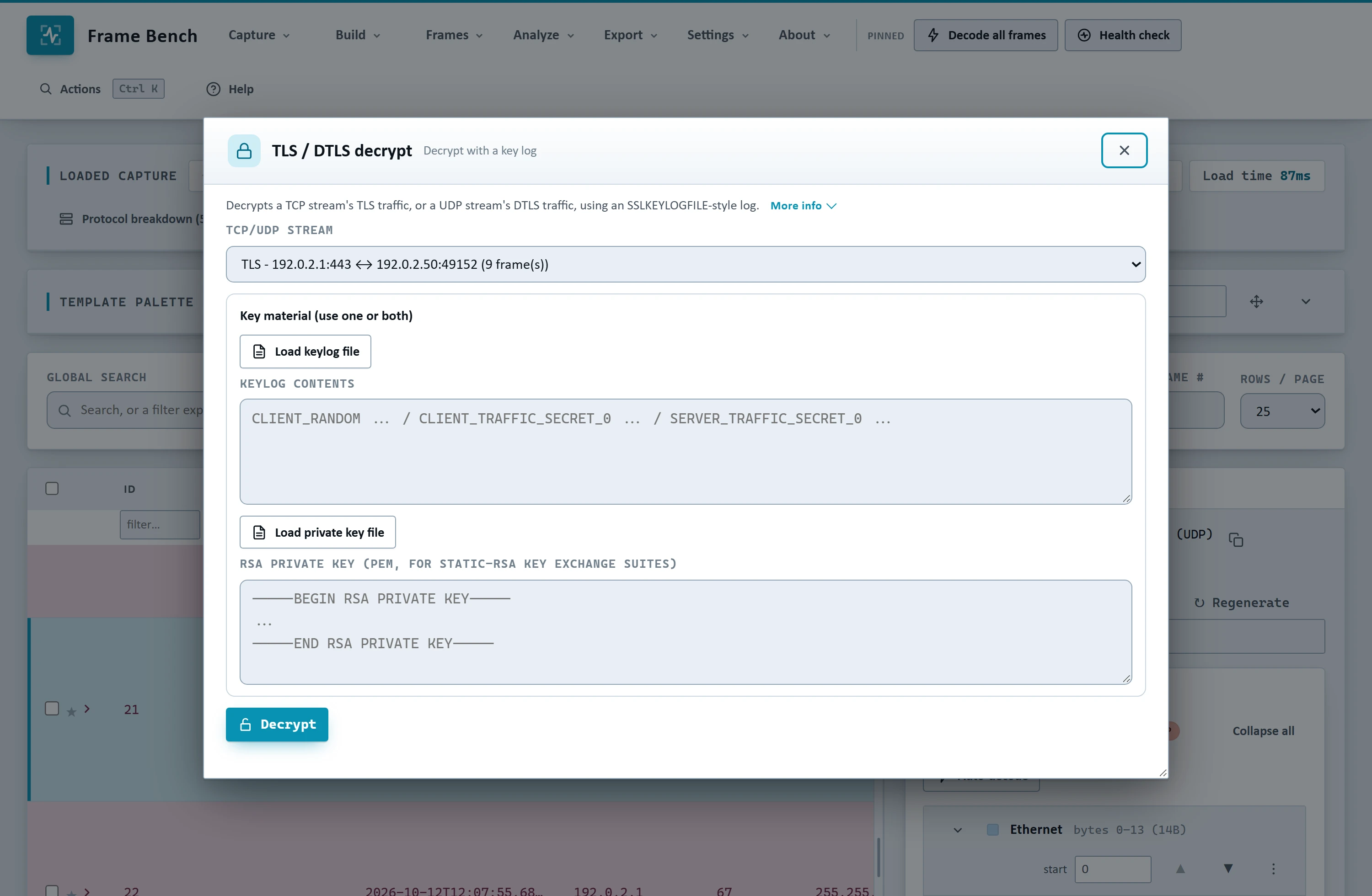Screen dimensions: 1372x896
Task: Click the move crosshair icon in Template Palette
Action: [1257, 301]
